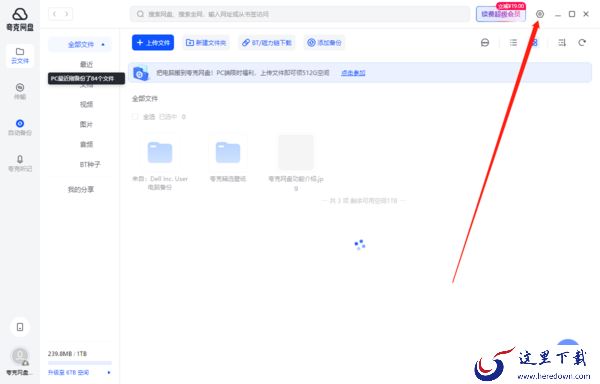Click the backup folder icon in banner

click(x=141, y=73)
